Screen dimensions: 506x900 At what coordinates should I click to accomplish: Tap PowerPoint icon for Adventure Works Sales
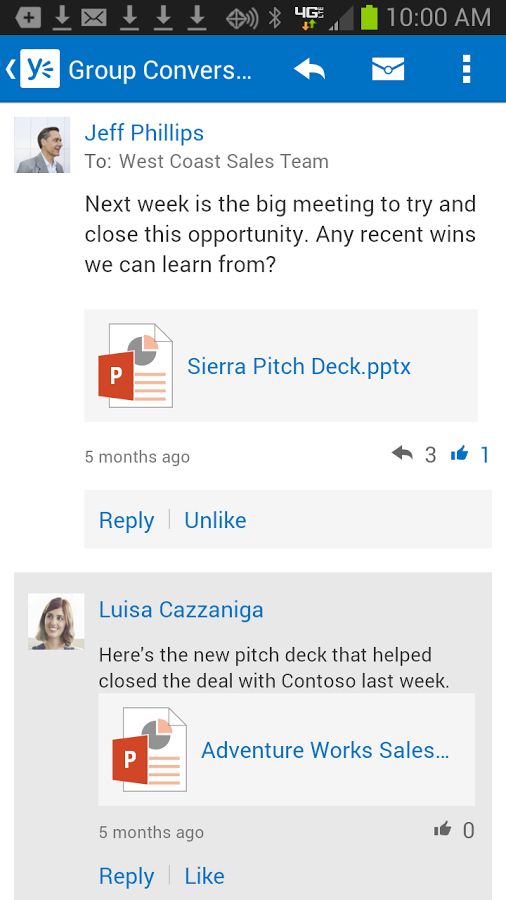(149, 750)
